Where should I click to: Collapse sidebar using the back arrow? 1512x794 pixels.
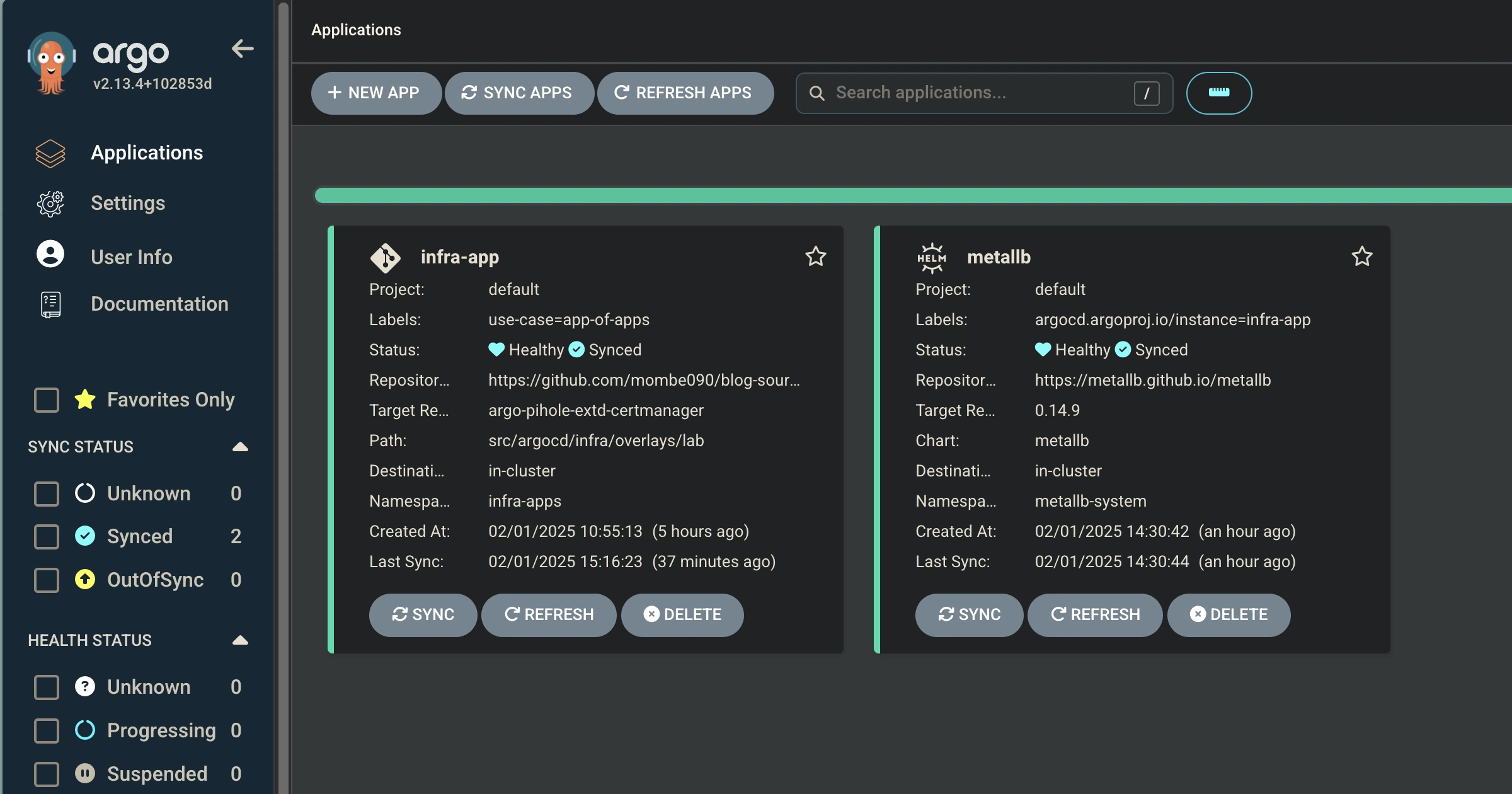[x=243, y=49]
